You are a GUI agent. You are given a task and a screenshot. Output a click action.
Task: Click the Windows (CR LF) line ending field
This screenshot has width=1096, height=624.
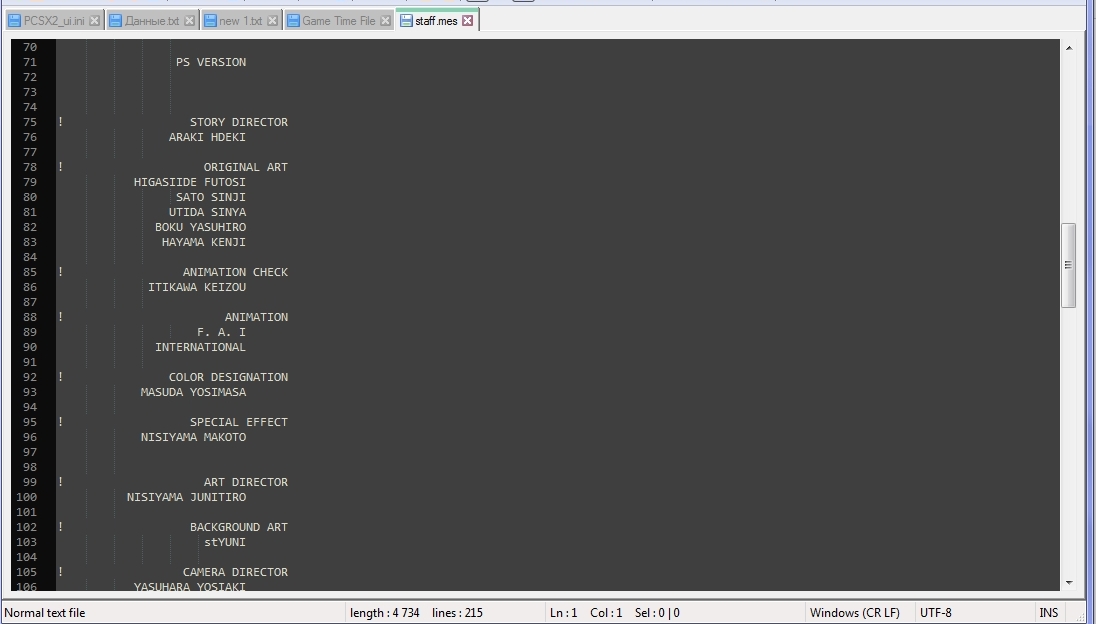coord(855,613)
